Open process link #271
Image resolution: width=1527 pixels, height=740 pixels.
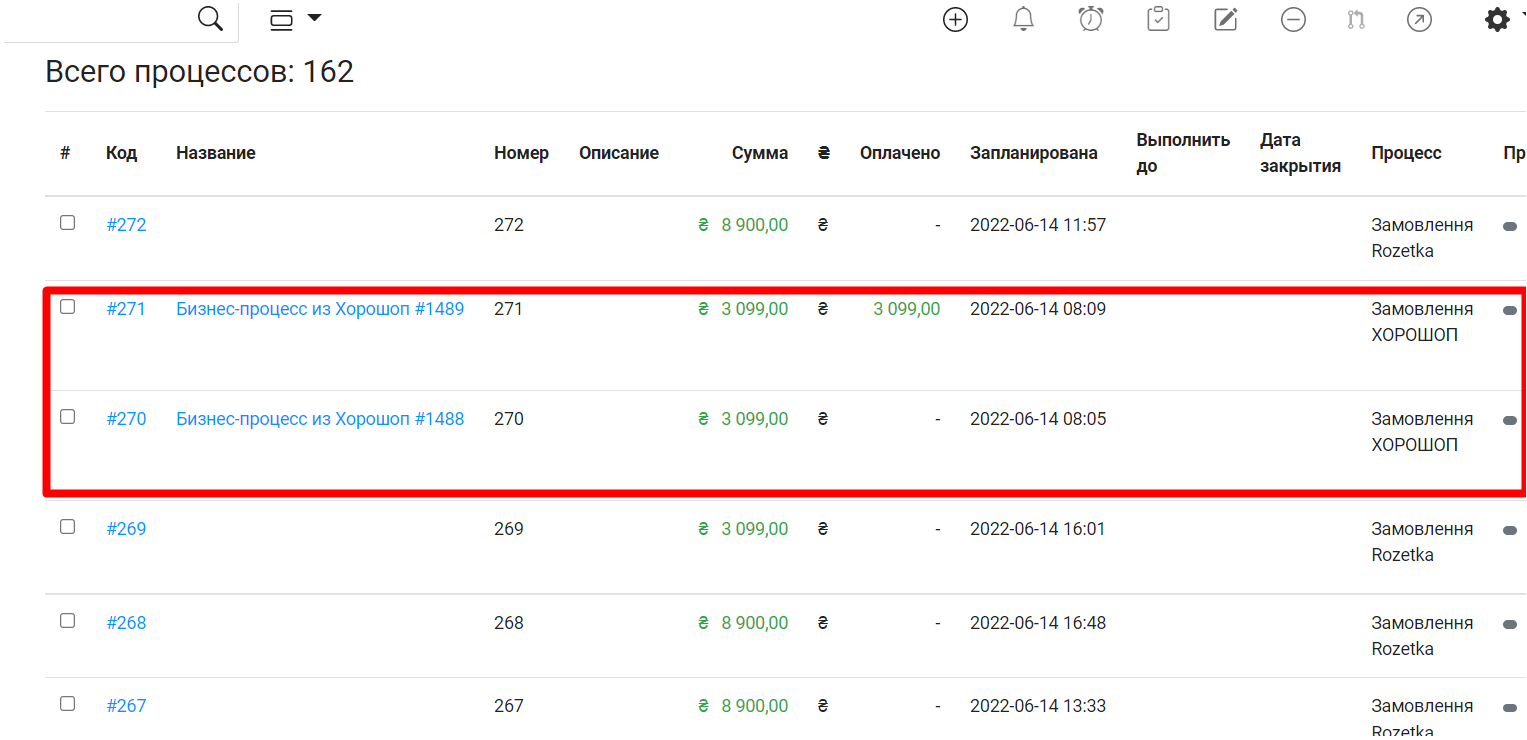126,309
